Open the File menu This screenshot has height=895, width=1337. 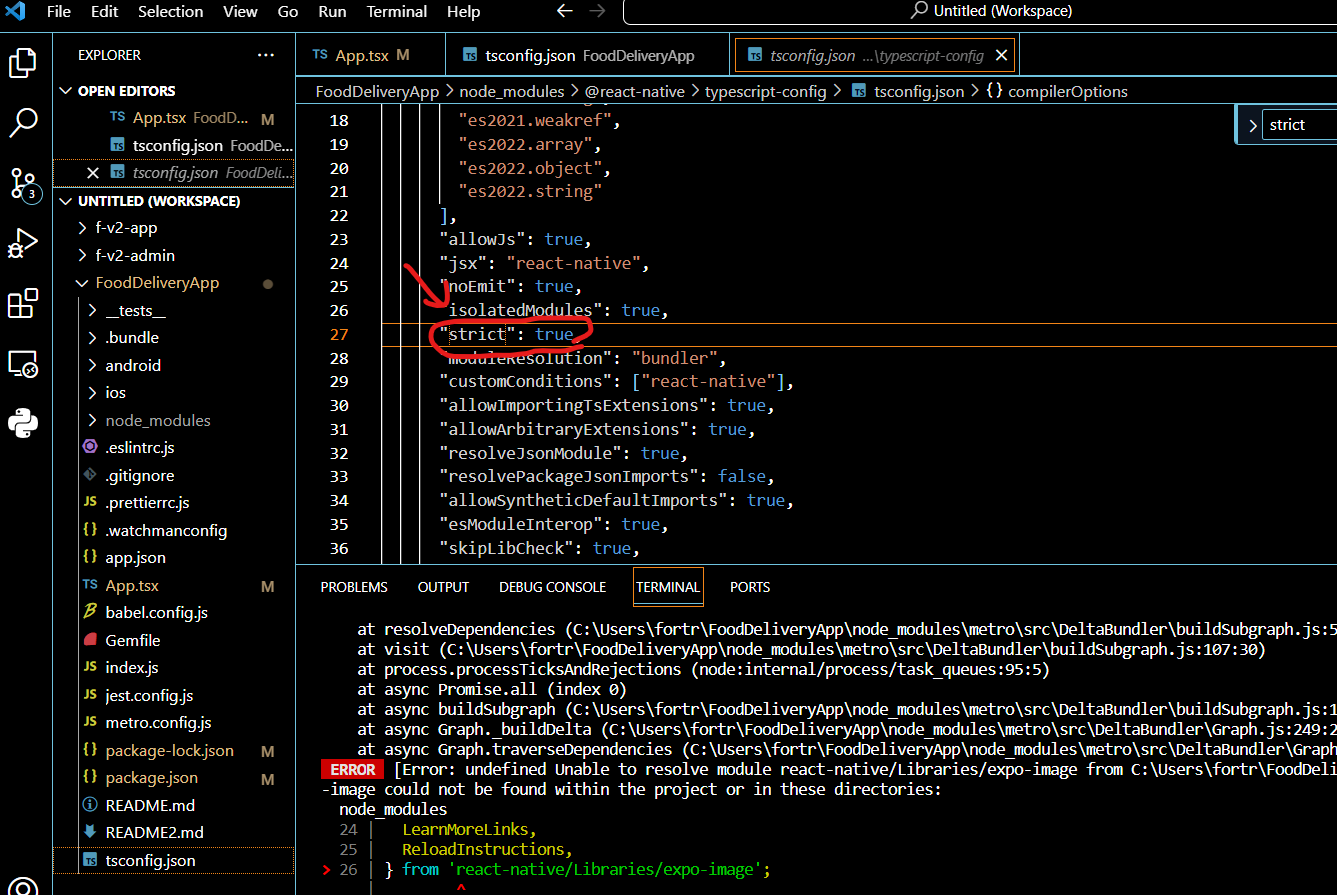[x=59, y=12]
